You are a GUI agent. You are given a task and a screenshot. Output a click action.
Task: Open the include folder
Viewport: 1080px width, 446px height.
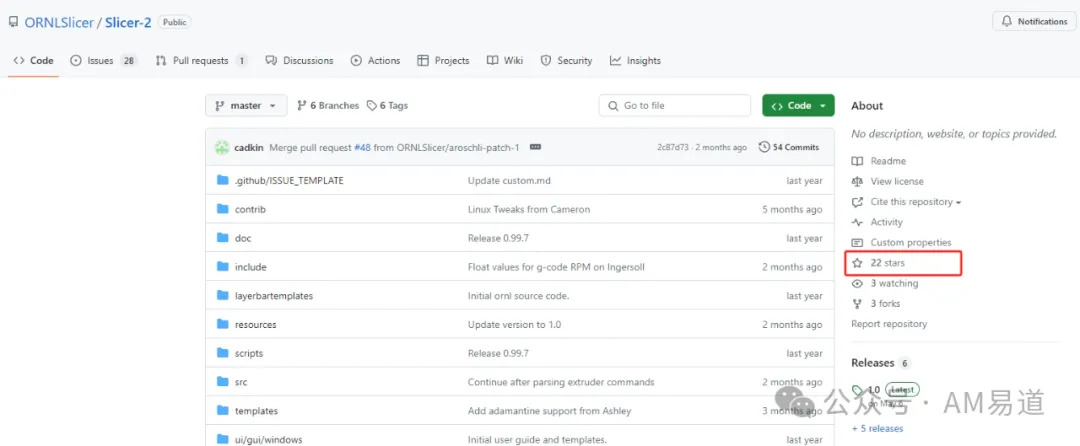pyautogui.click(x=251, y=267)
